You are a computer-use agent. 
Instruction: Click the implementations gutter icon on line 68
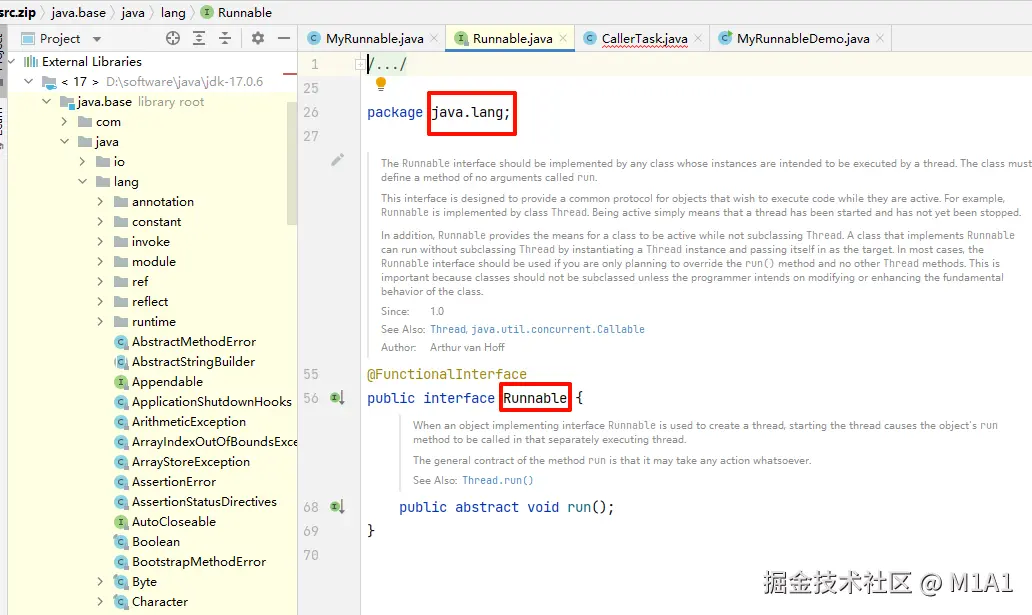[337, 507]
